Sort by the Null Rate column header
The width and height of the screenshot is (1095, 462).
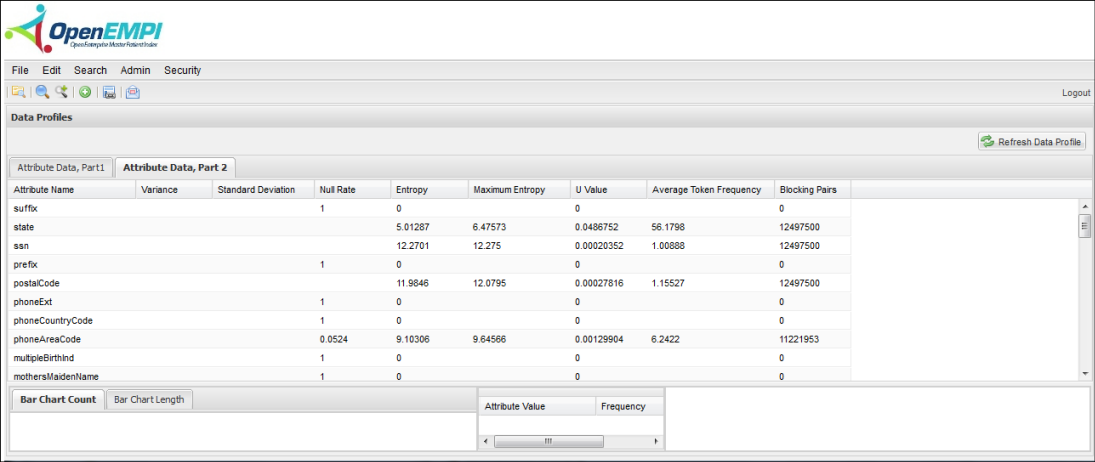click(x=353, y=190)
